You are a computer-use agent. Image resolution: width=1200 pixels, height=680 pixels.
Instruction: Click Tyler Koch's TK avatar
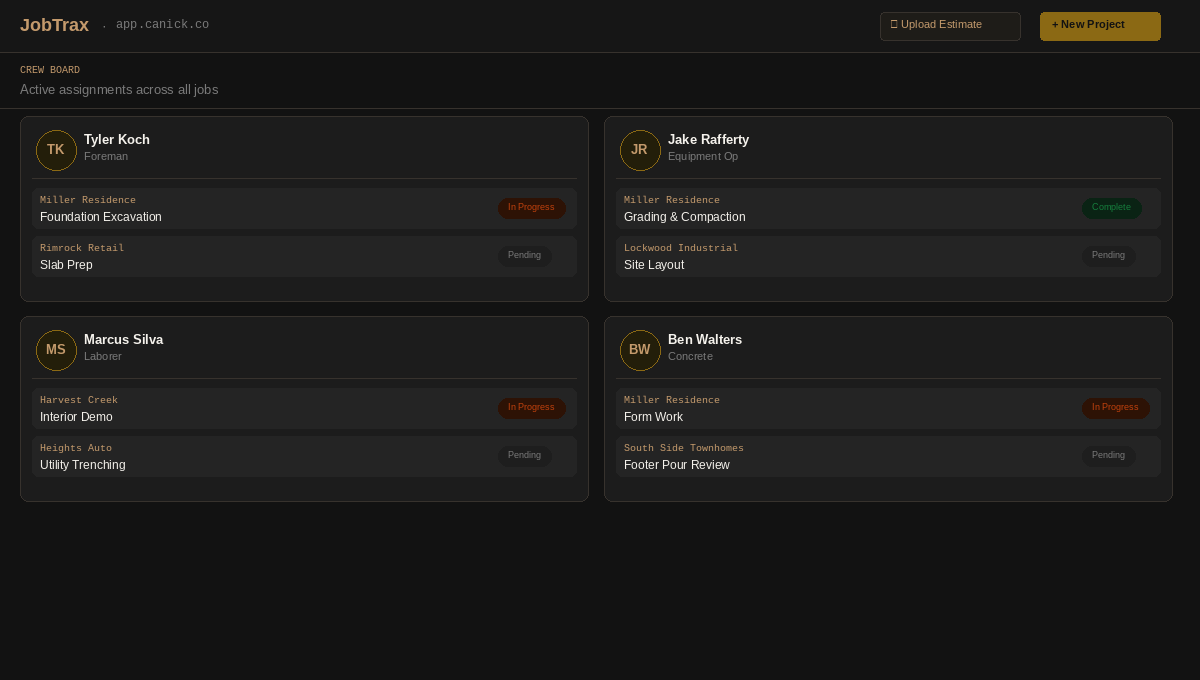(56, 150)
